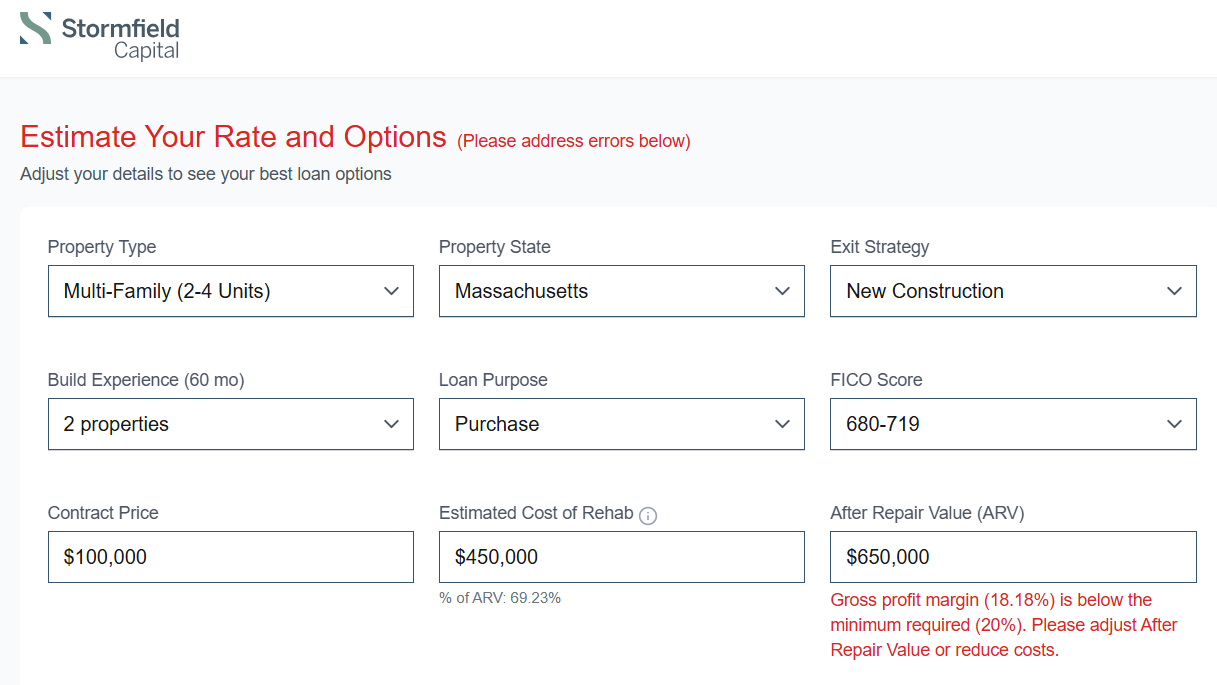Click the Estimated Cost of Rehab field

point(621,557)
